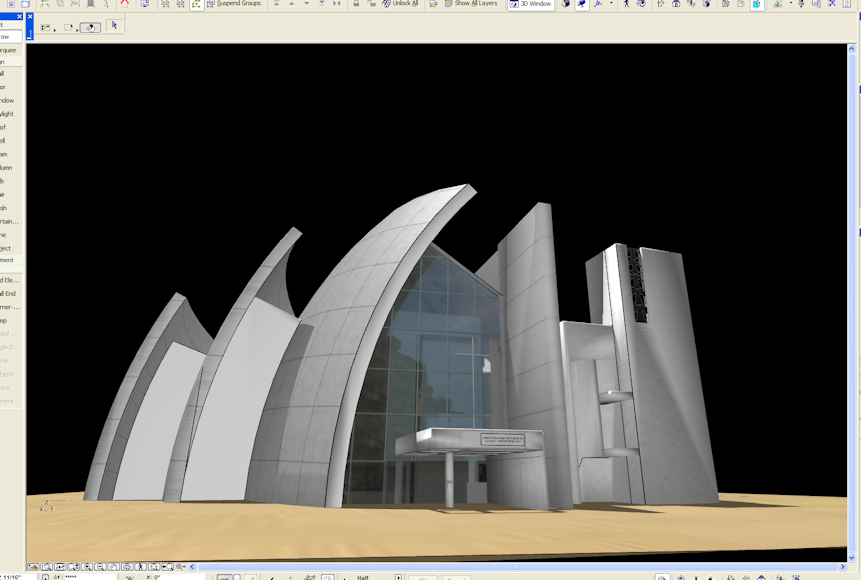Select the Roof tool in the toolbox
861x580 pixels.
tap(5, 127)
